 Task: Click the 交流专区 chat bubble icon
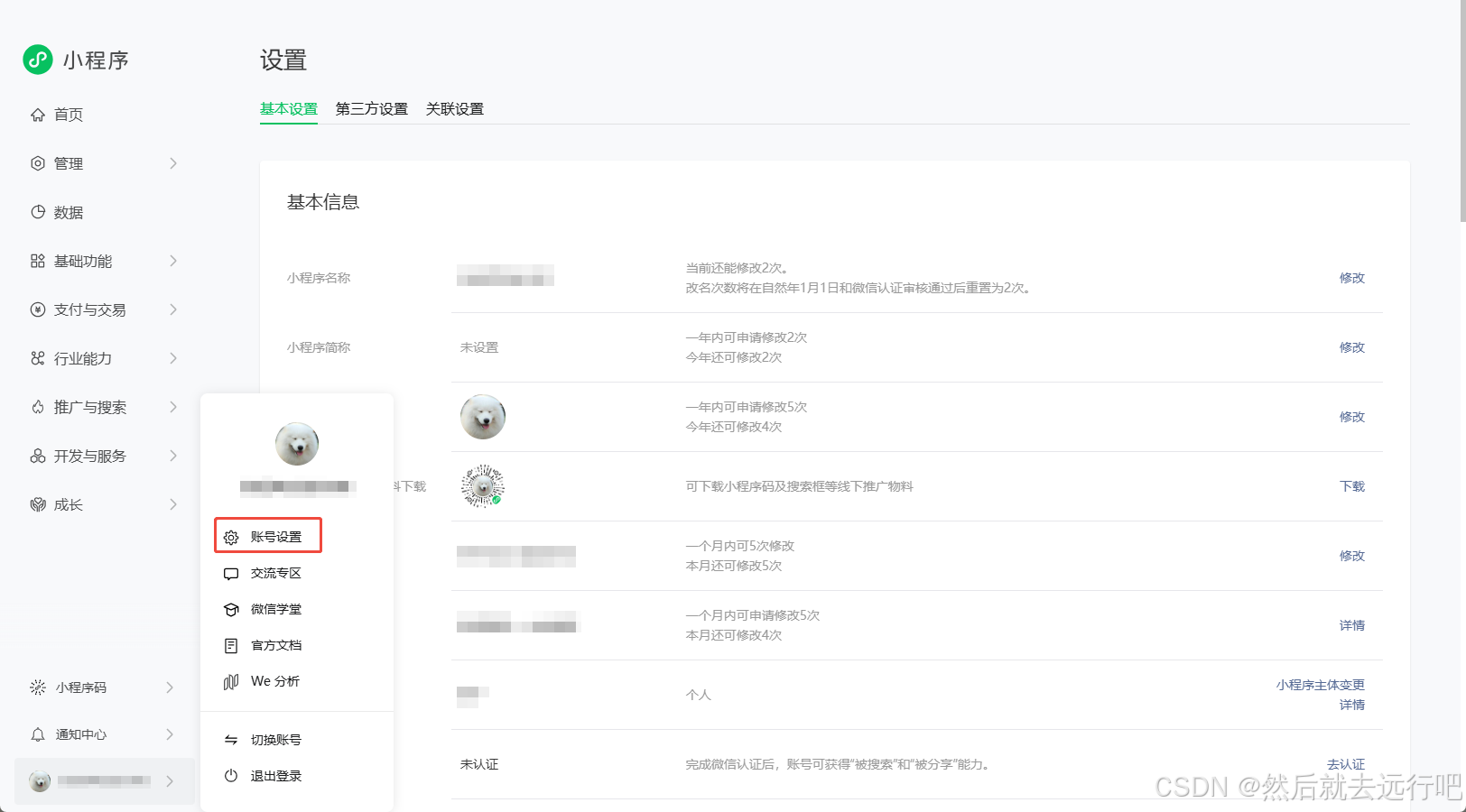[x=231, y=574]
